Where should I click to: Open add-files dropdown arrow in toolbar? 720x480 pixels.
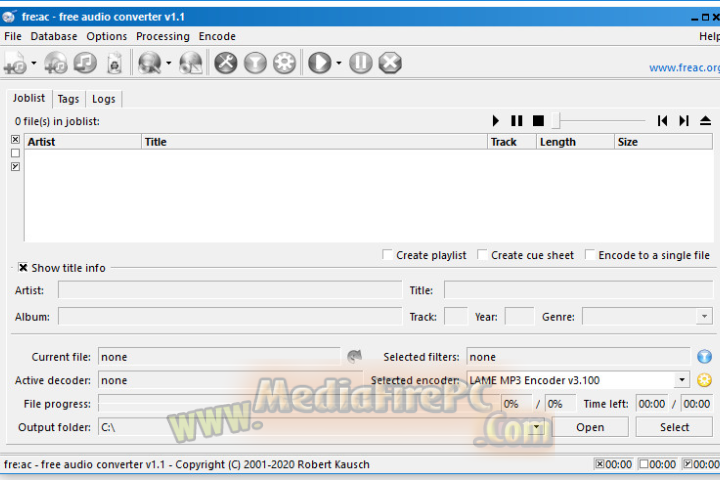click(x=34, y=63)
